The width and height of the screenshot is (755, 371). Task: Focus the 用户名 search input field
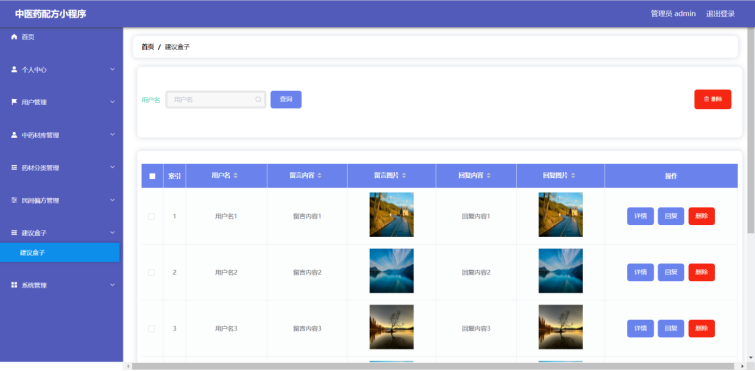(x=216, y=100)
